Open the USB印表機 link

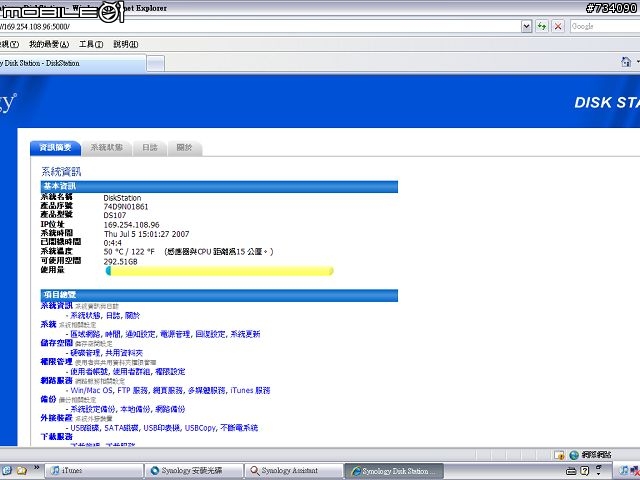click(162, 428)
